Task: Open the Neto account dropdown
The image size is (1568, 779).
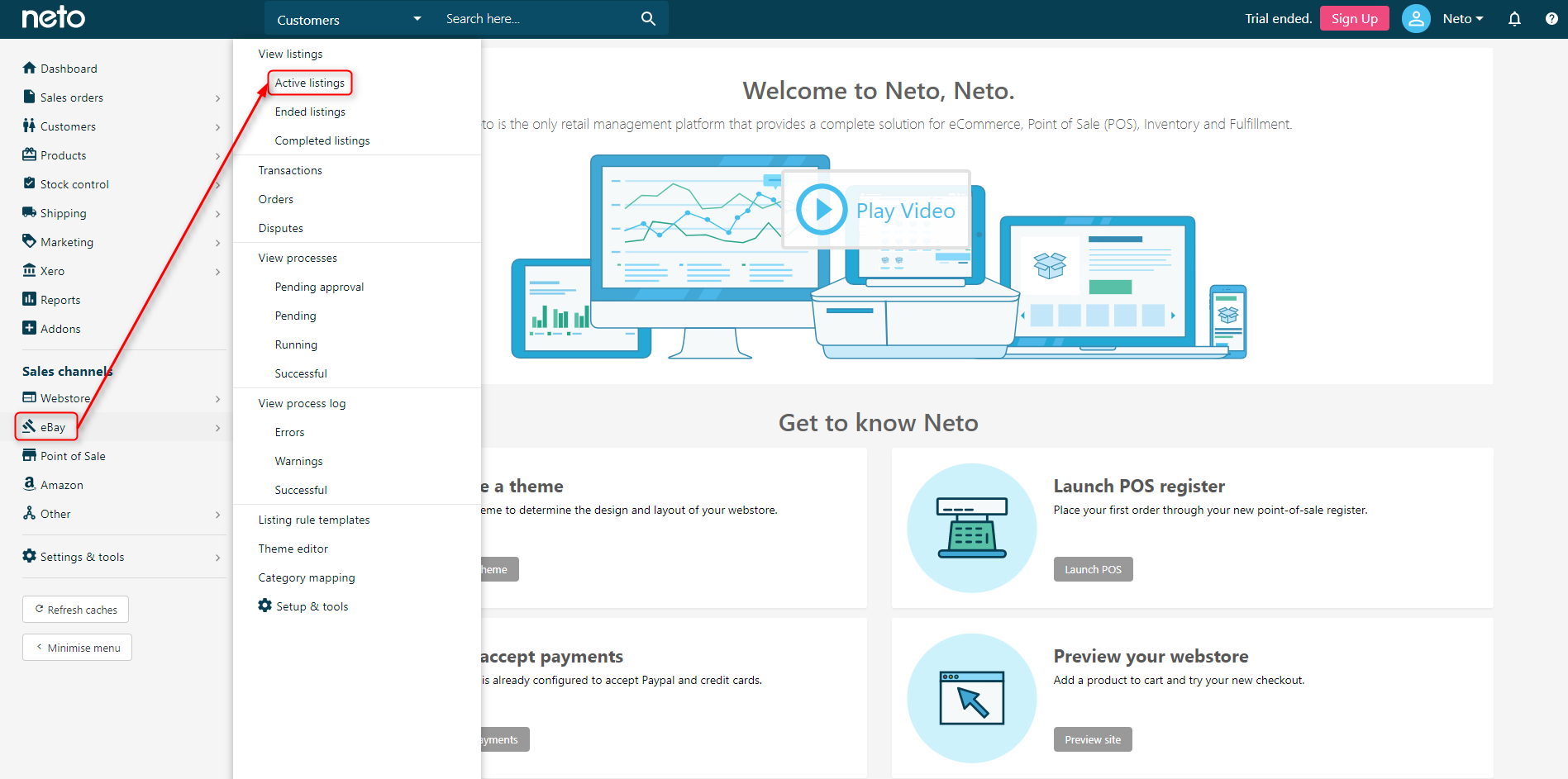Action: [1462, 19]
